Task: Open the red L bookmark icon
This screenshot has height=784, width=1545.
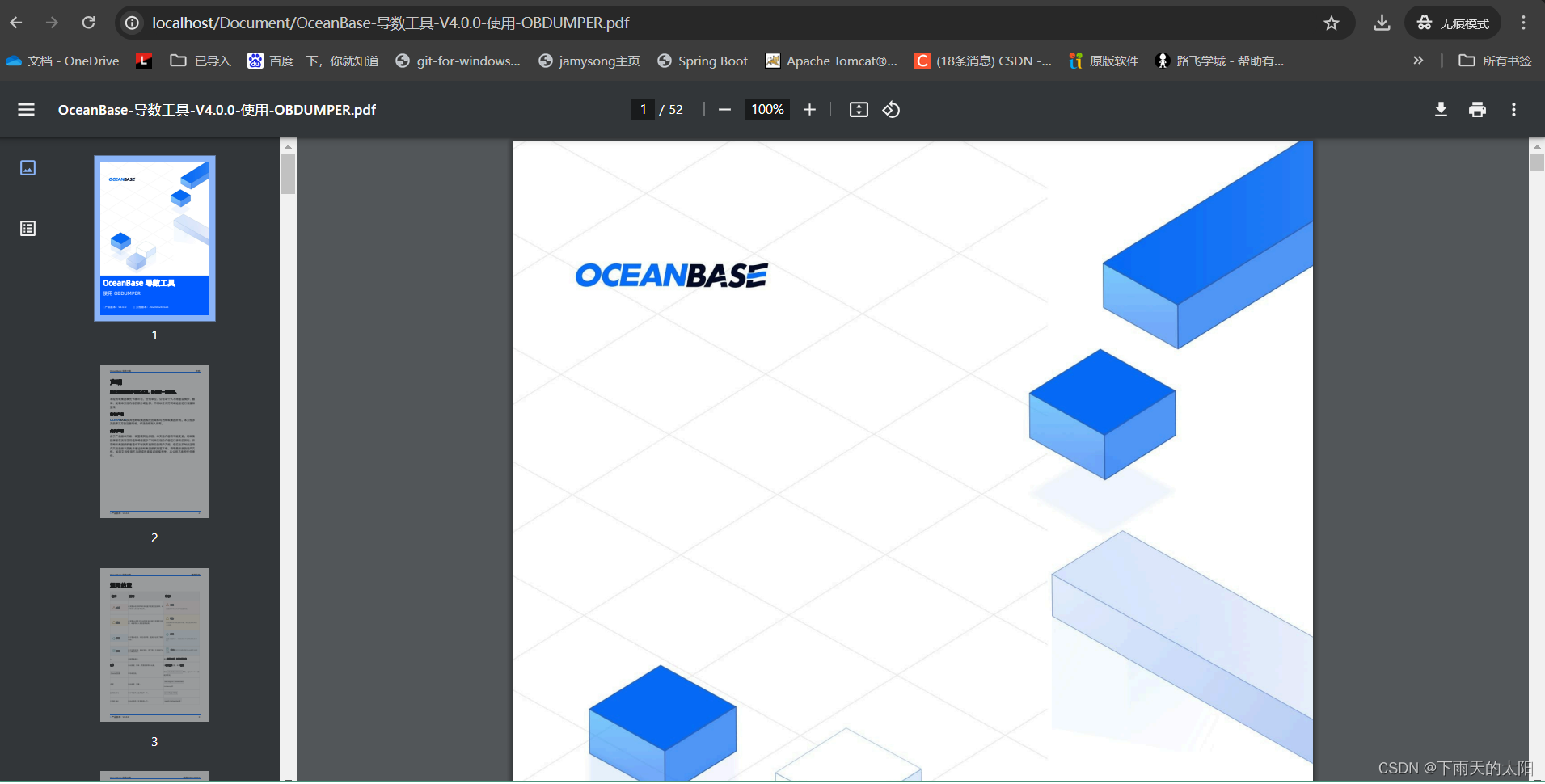Action: (x=144, y=61)
